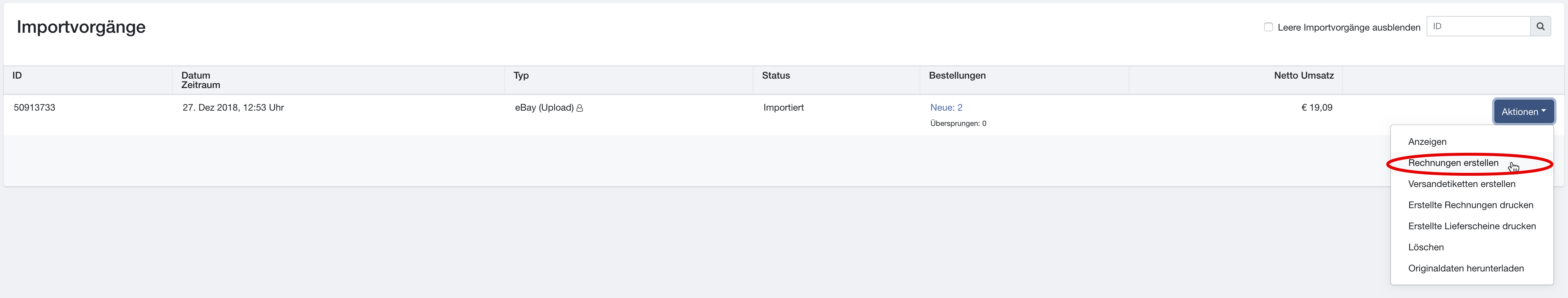Choose Rechnungen erstellen menu entry
The height and width of the screenshot is (298, 1568).
(x=1453, y=163)
